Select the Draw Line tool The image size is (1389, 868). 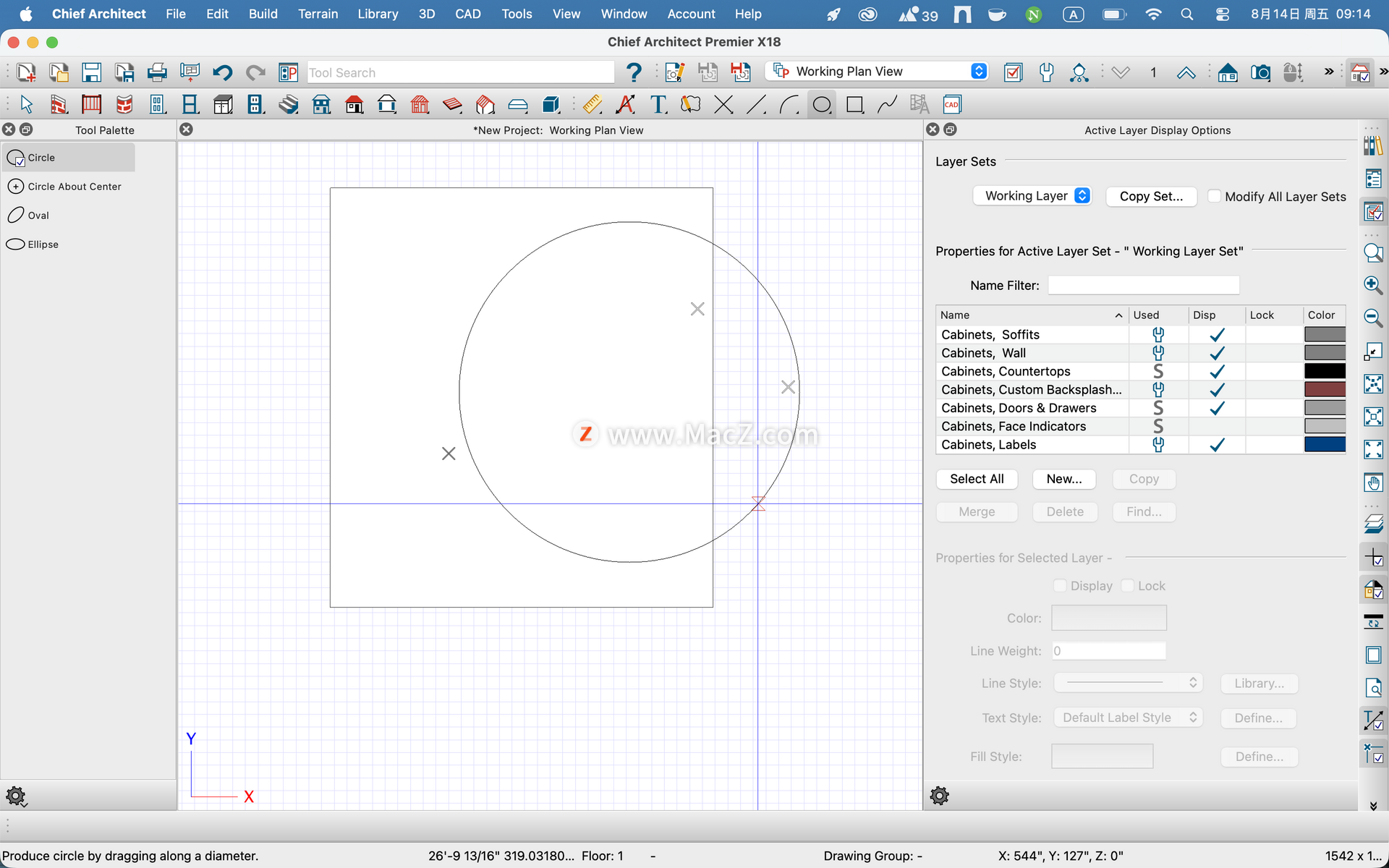756,105
